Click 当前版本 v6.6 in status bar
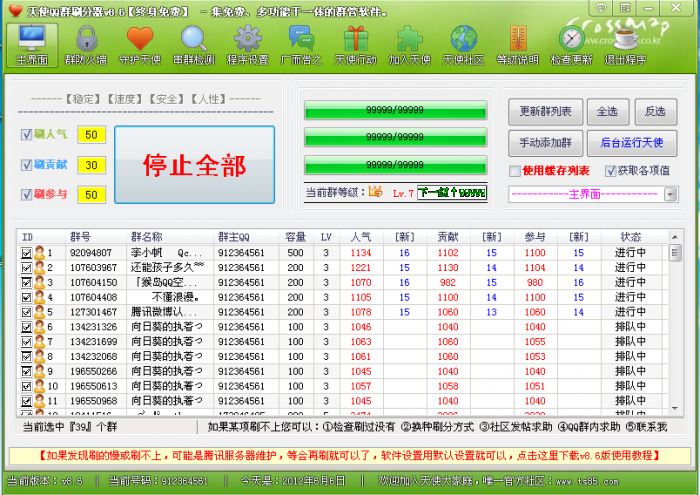The height and width of the screenshot is (495, 700). (45, 481)
